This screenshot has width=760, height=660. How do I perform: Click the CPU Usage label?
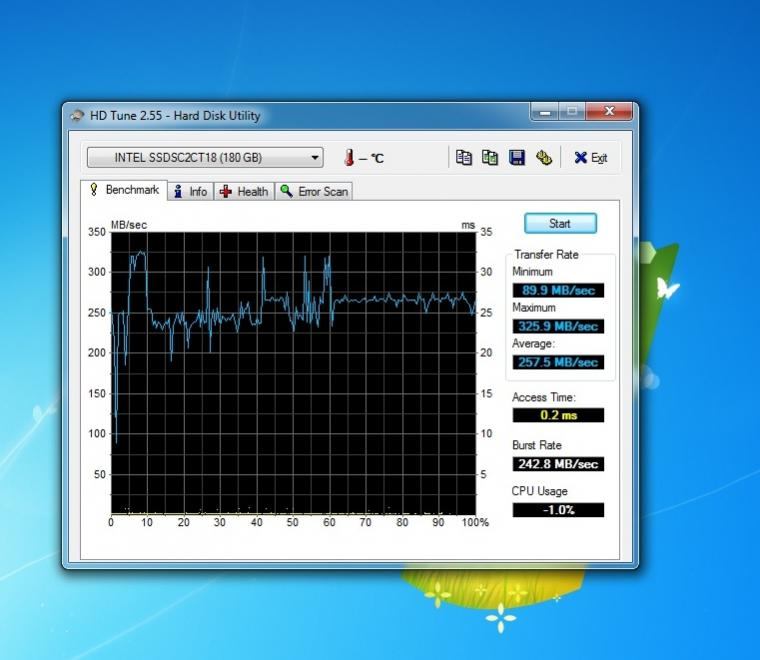[539, 491]
